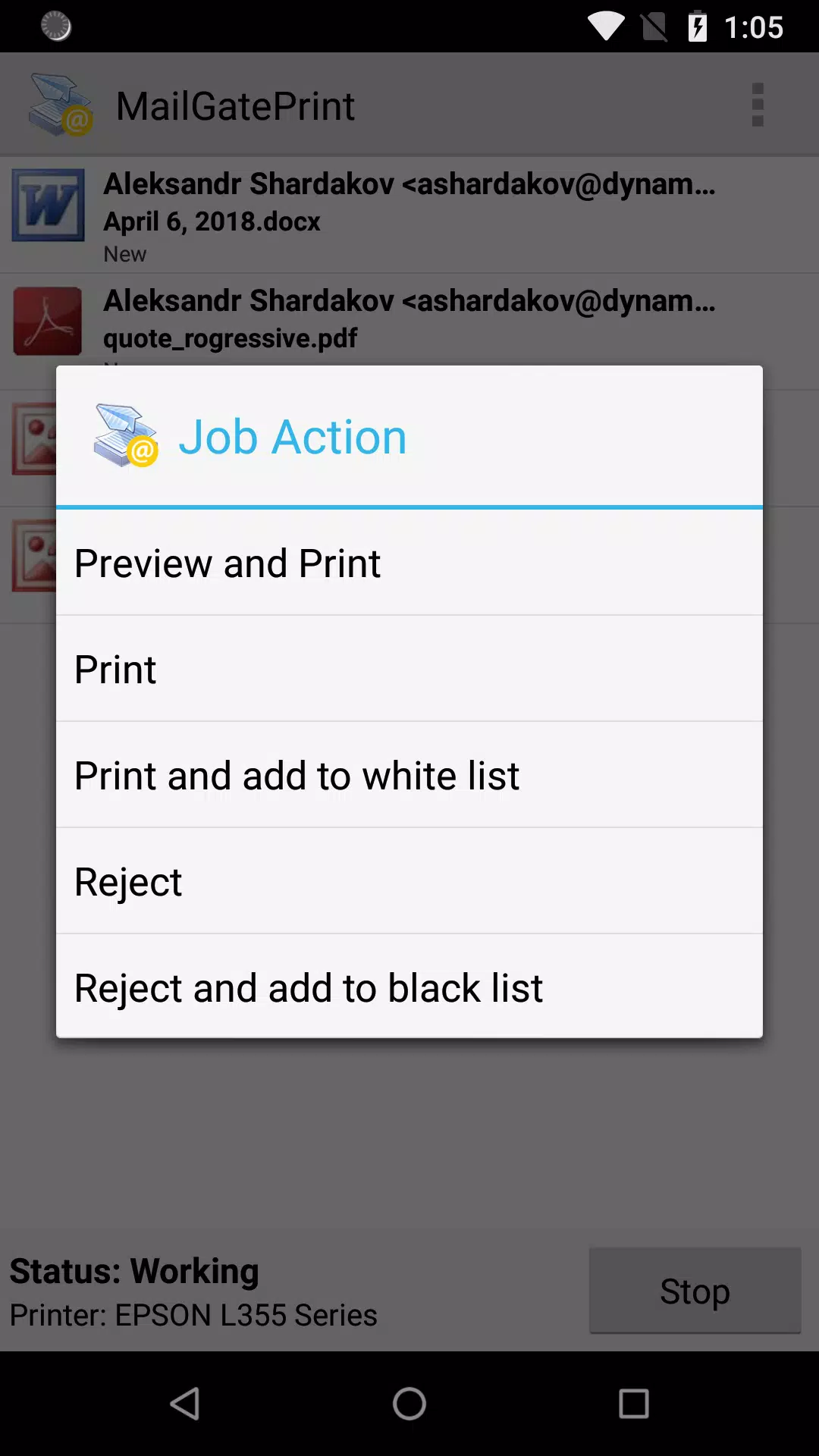Tap the second image attachment thumbnail icon
819x1456 pixels.
tap(34, 555)
